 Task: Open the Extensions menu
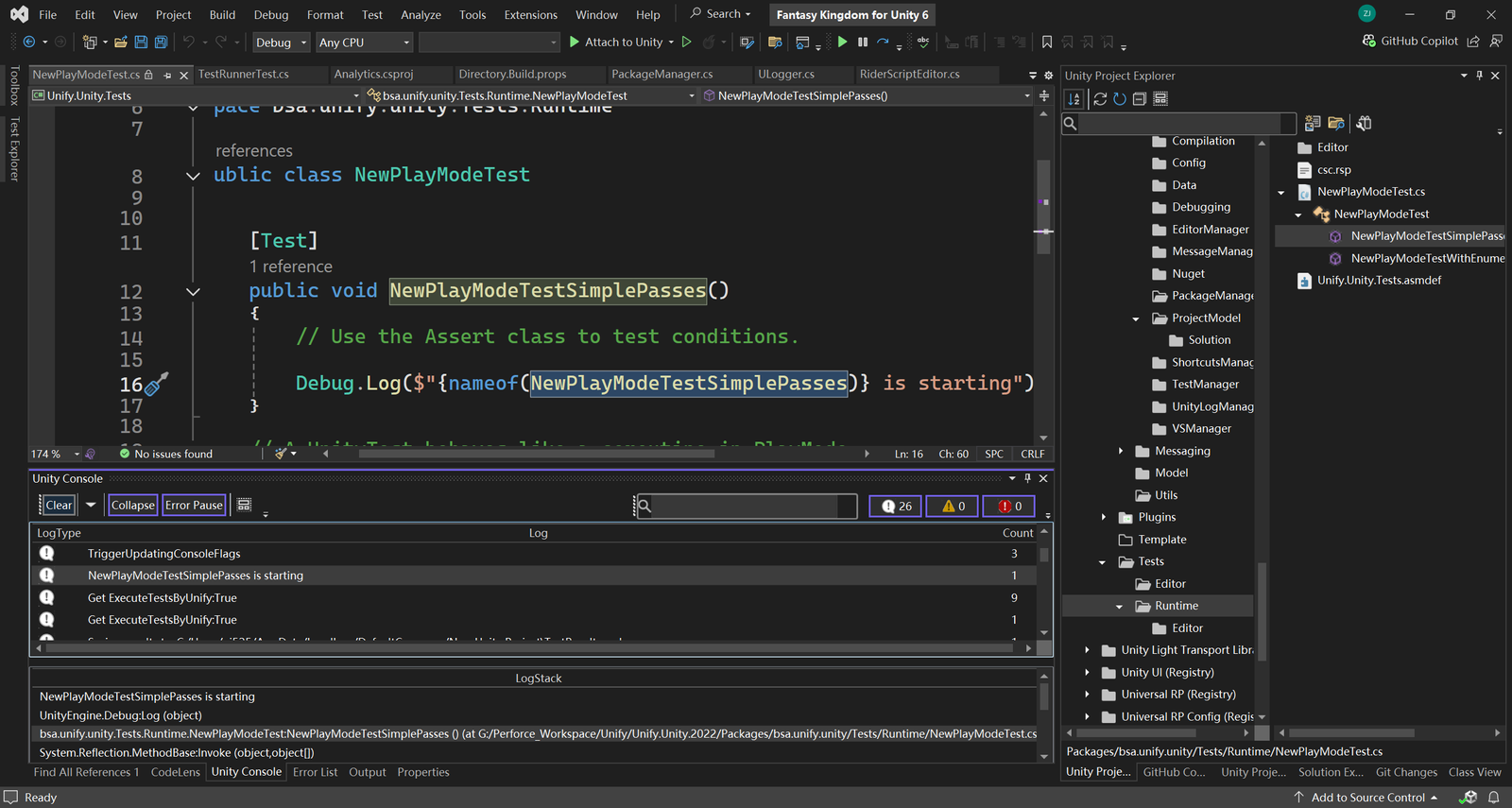click(x=530, y=15)
